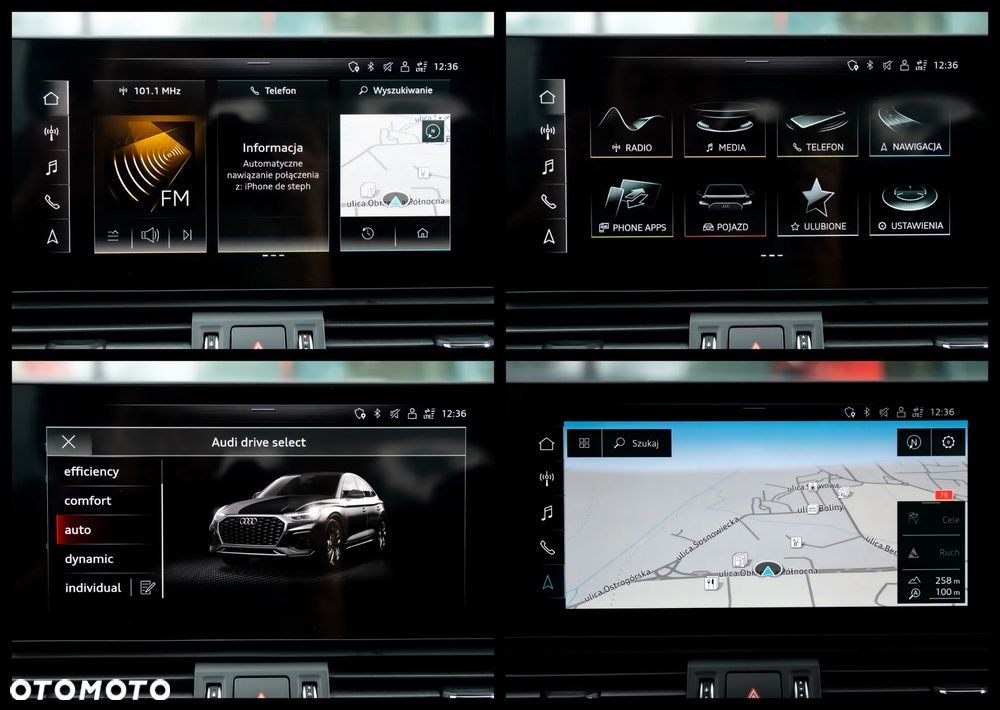Open the NAWIGACJA tile

pyautogui.click(x=910, y=129)
